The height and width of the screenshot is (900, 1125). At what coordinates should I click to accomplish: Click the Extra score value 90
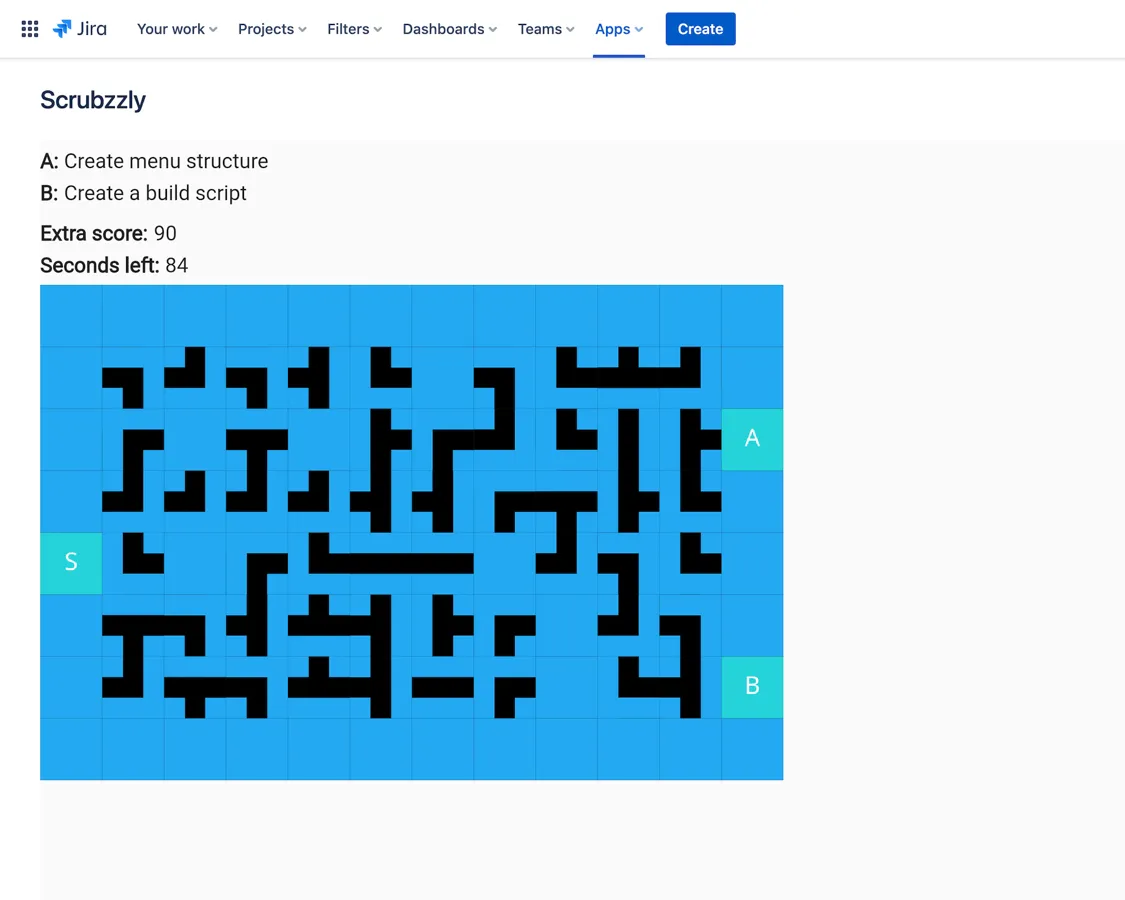tap(165, 233)
